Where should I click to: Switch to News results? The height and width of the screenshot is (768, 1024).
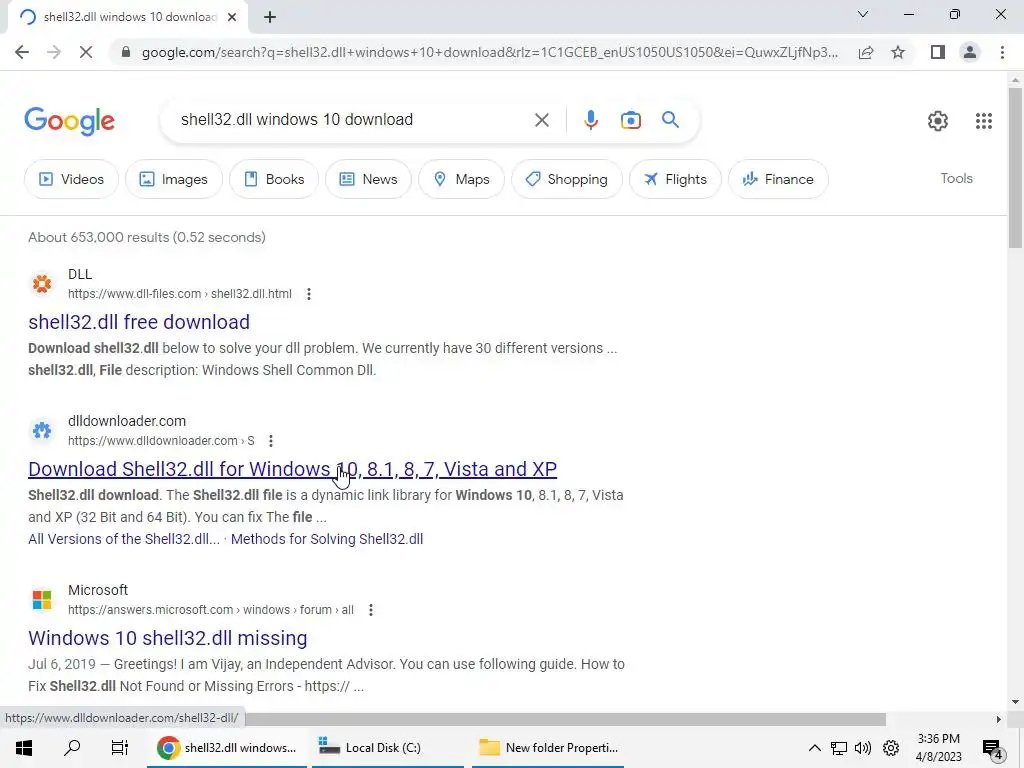tap(368, 179)
